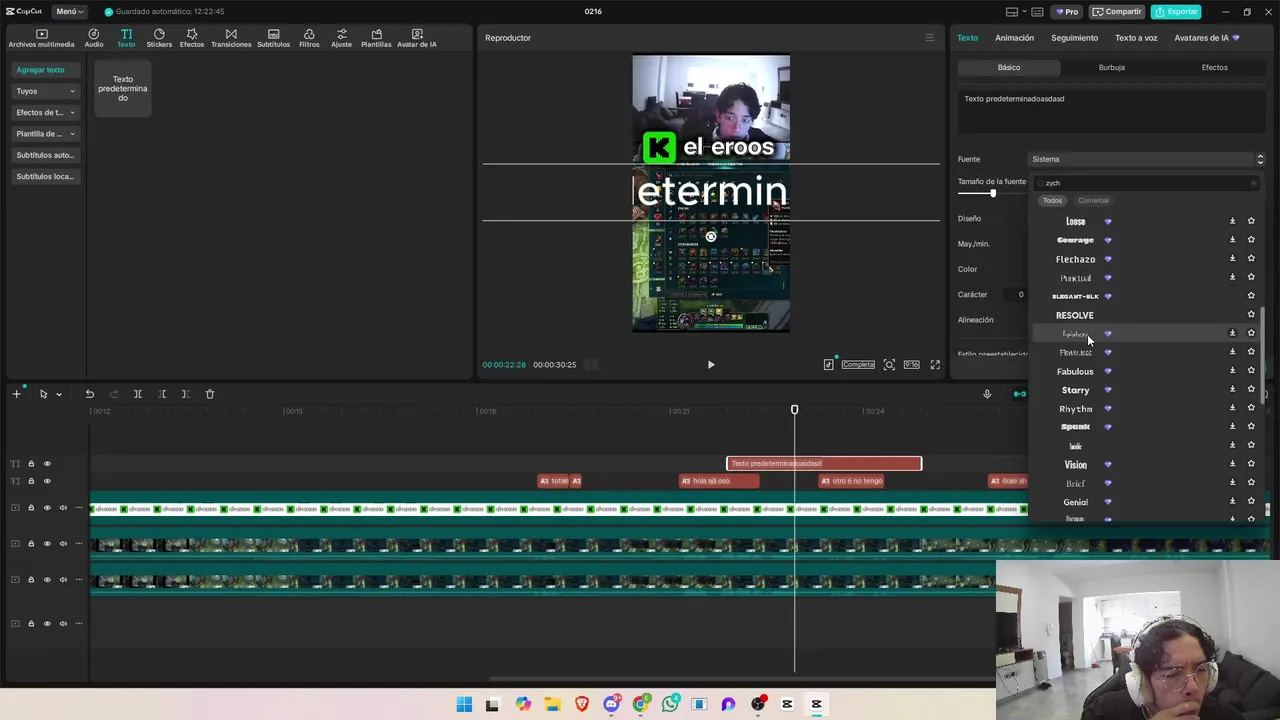Click the Compartir button
1280x720 pixels.
click(x=1117, y=12)
